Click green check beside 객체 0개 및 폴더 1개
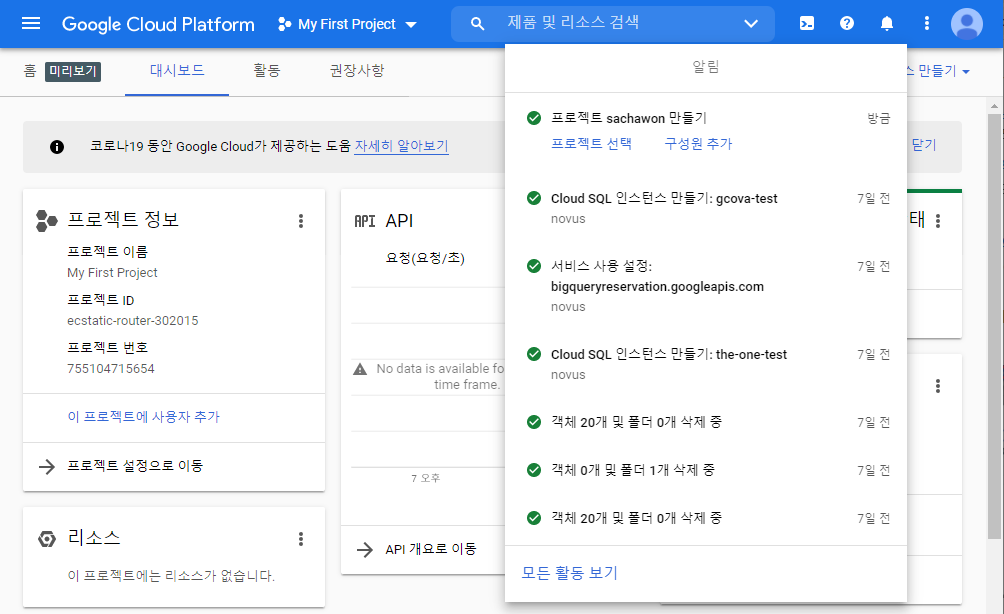Image resolution: width=1004 pixels, height=614 pixels. (x=533, y=470)
